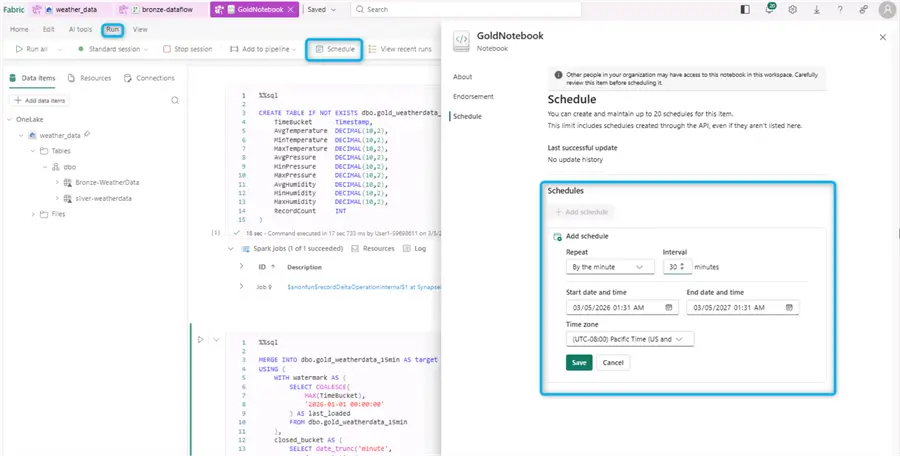The height and width of the screenshot is (456, 900).
Task: Close the GoldNotebook tab
Action: coord(290,9)
